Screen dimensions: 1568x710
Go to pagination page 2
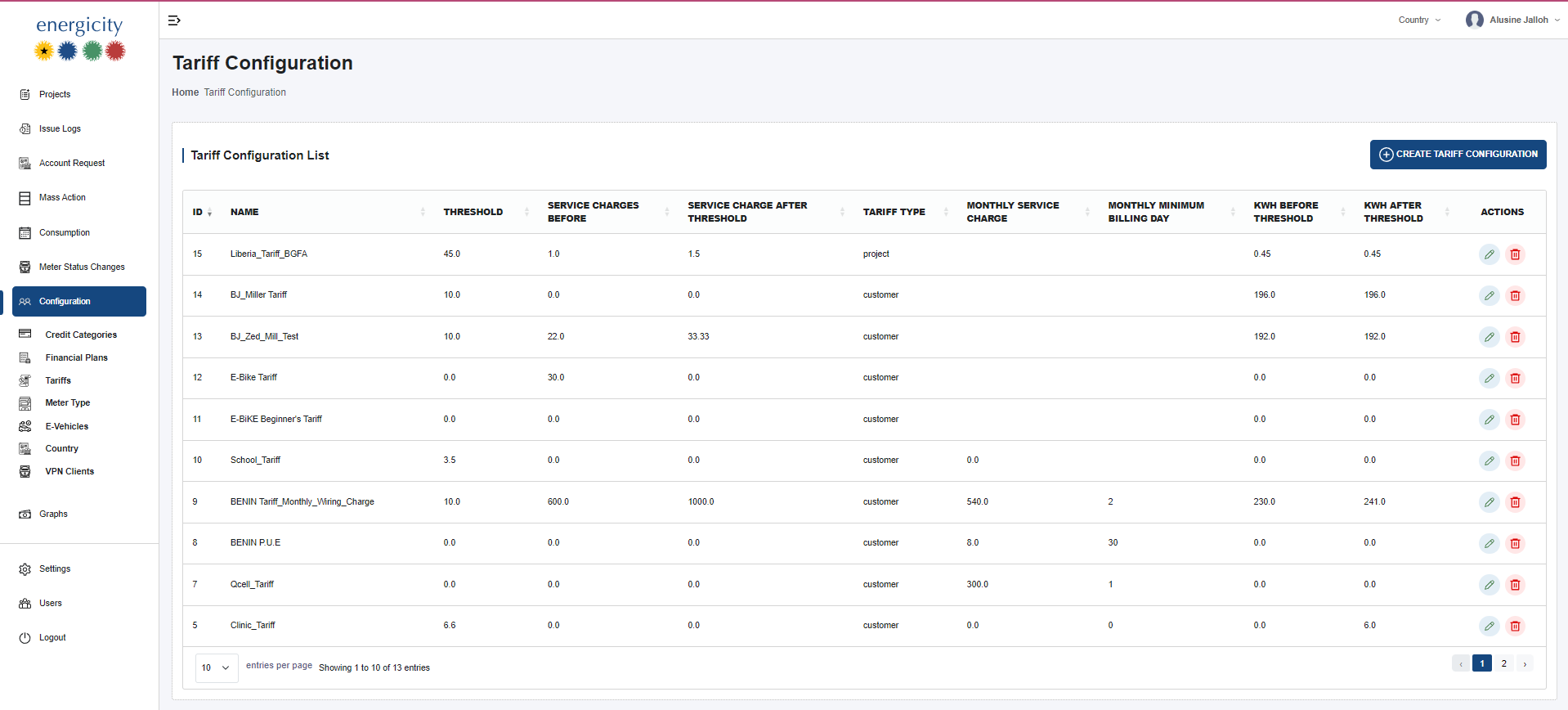[x=1503, y=663]
